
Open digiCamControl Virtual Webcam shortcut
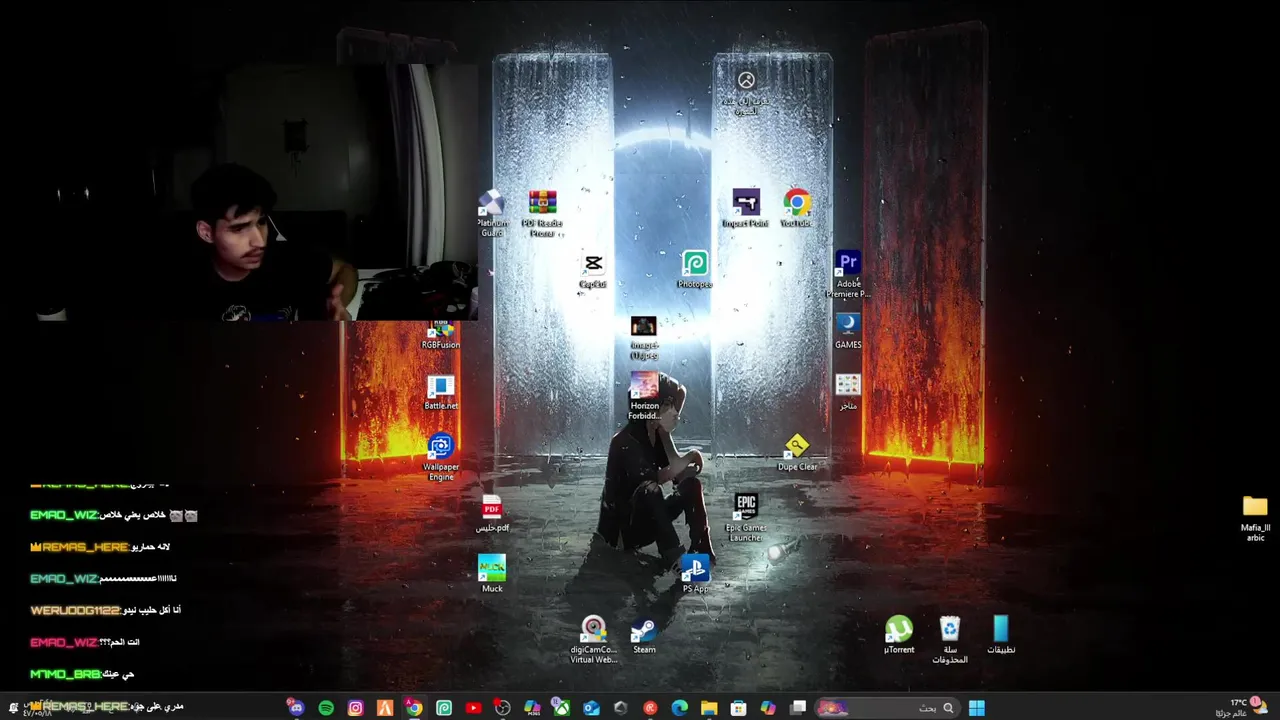[594, 640]
